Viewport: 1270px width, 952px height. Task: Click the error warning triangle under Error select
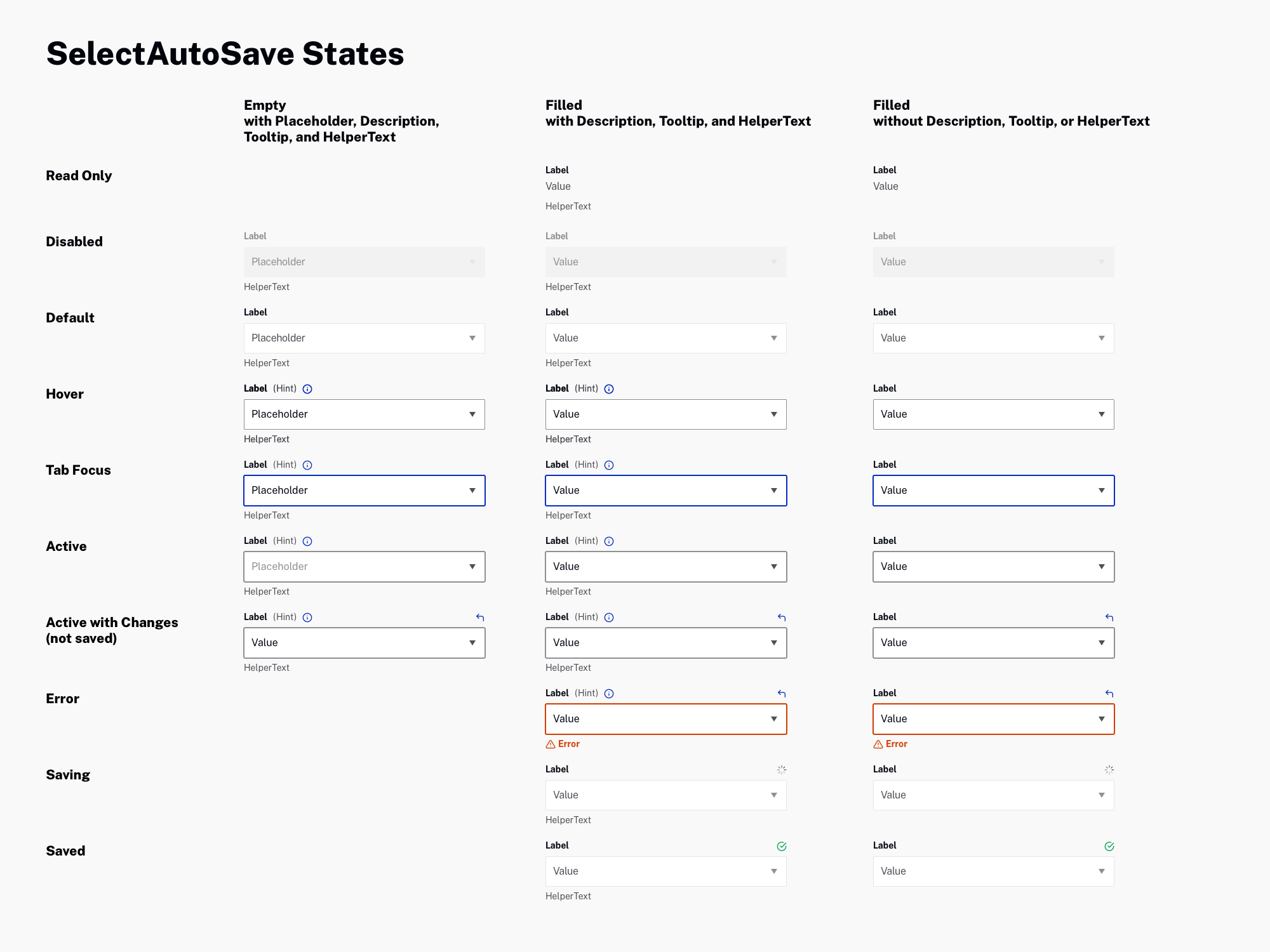[549, 744]
